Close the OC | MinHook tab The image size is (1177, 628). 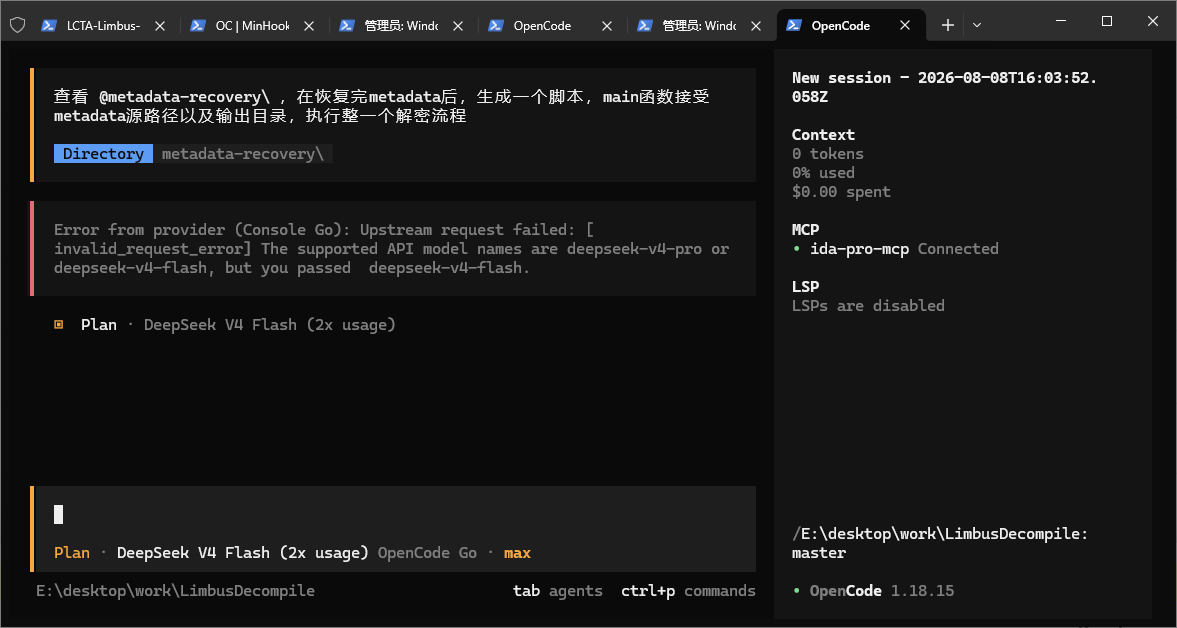309,26
